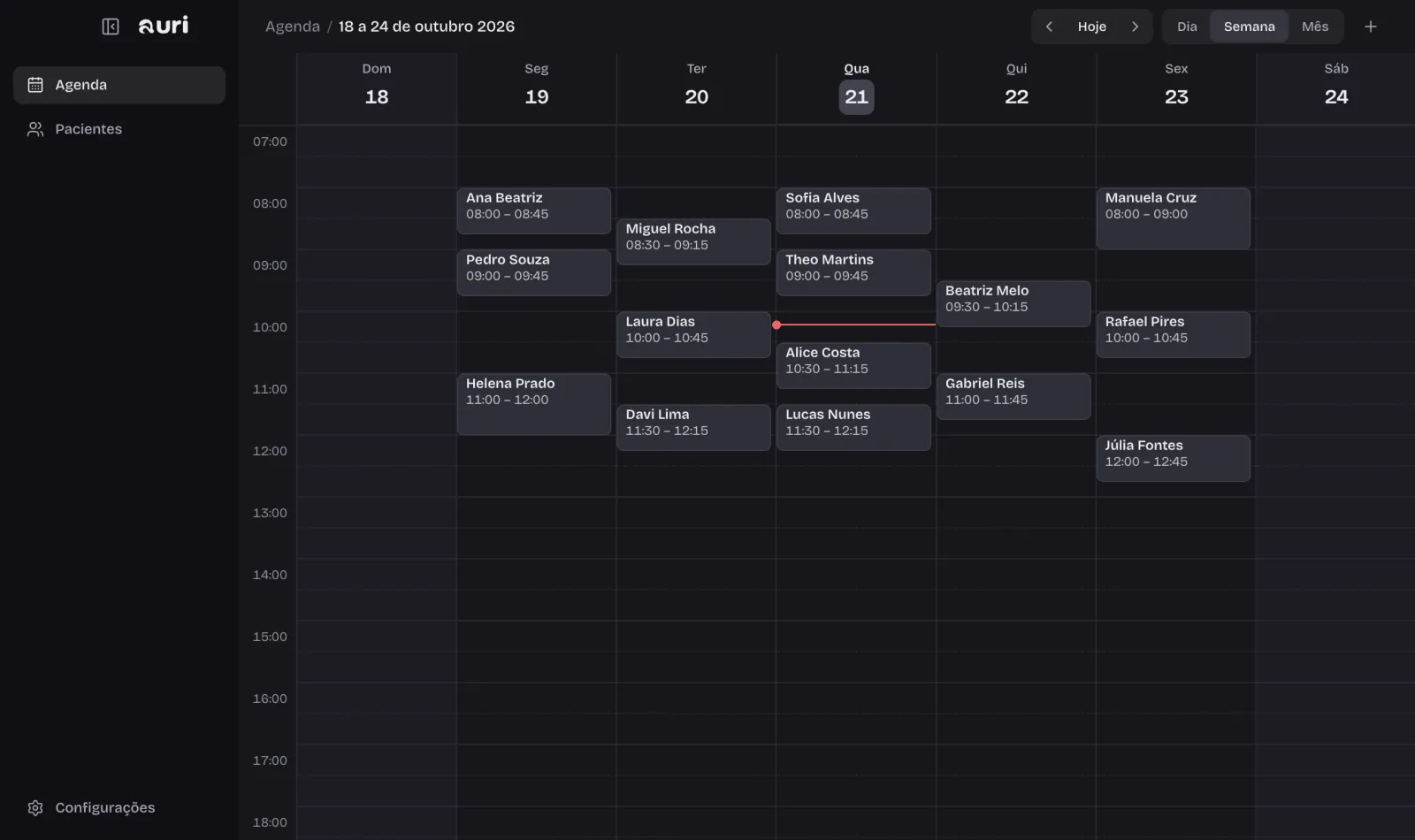1415x840 pixels.
Task: Open Davi Lima 11:30 appointment
Action: pyautogui.click(x=694, y=427)
